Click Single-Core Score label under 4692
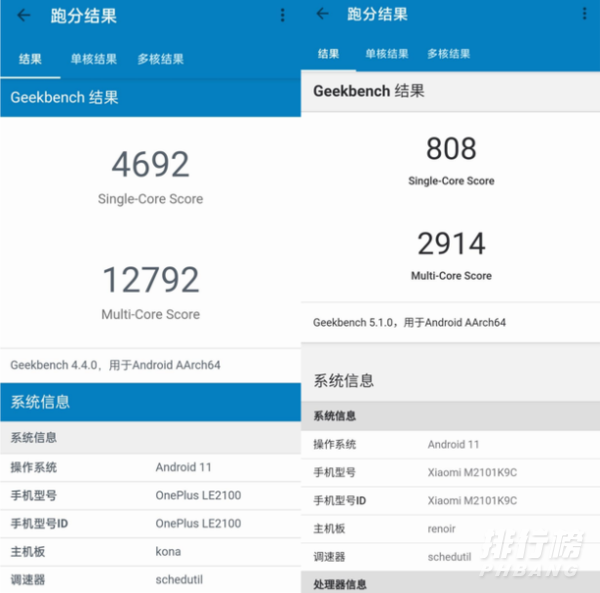The height and width of the screenshot is (593, 600). coord(150,199)
